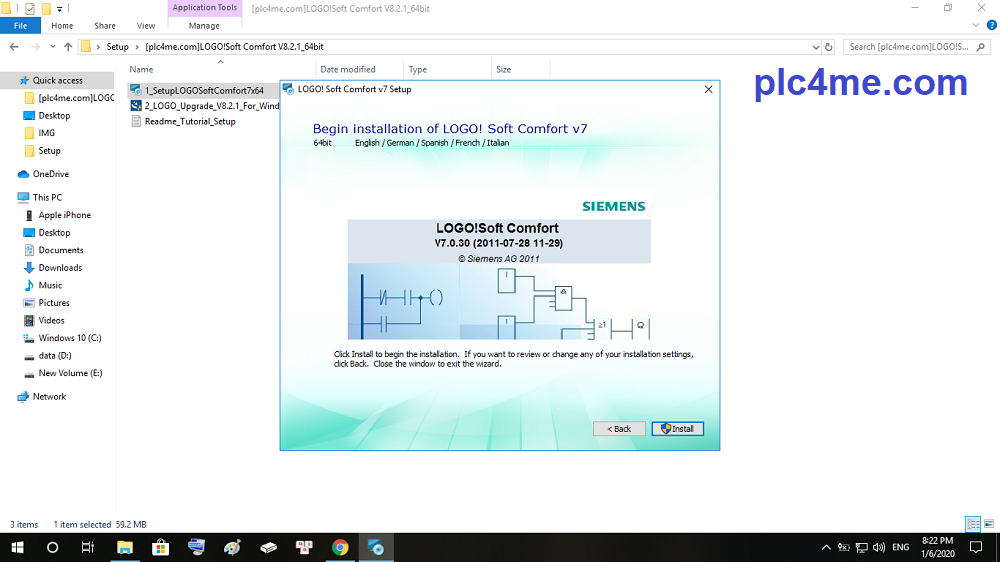
Task: Open Apple iPhone under This PC
Action: tap(64, 215)
